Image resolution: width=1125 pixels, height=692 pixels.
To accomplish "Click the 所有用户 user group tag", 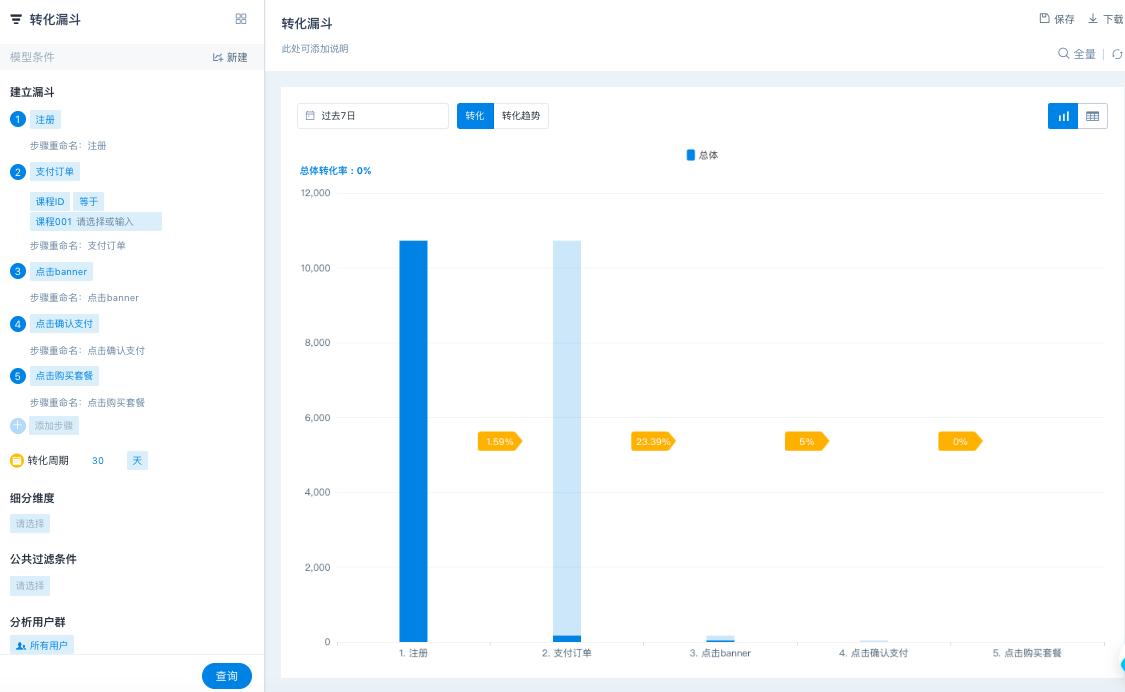I will [x=42, y=645].
